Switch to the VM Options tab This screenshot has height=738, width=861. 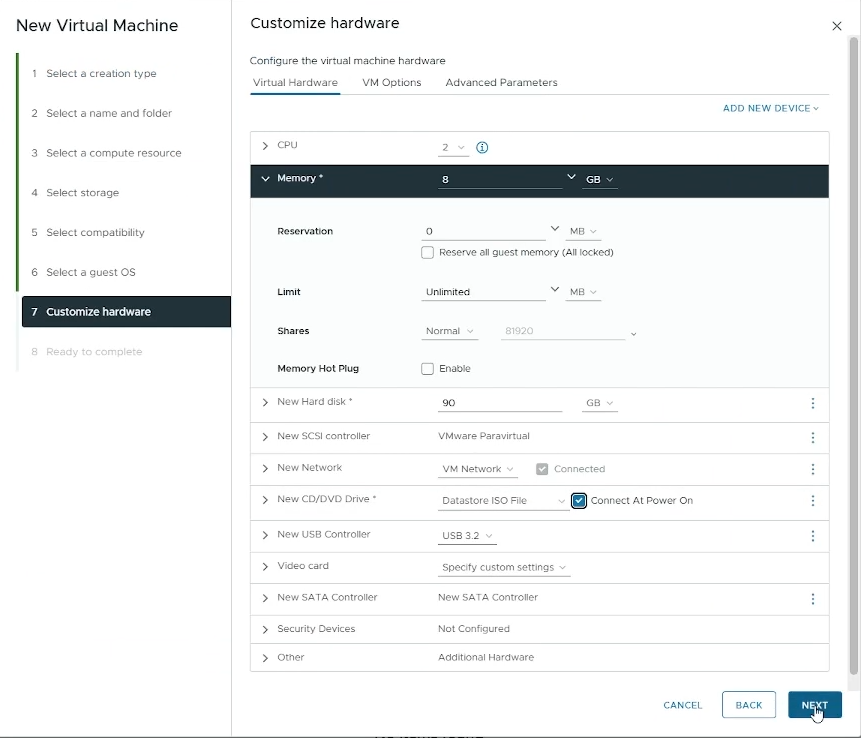point(391,83)
